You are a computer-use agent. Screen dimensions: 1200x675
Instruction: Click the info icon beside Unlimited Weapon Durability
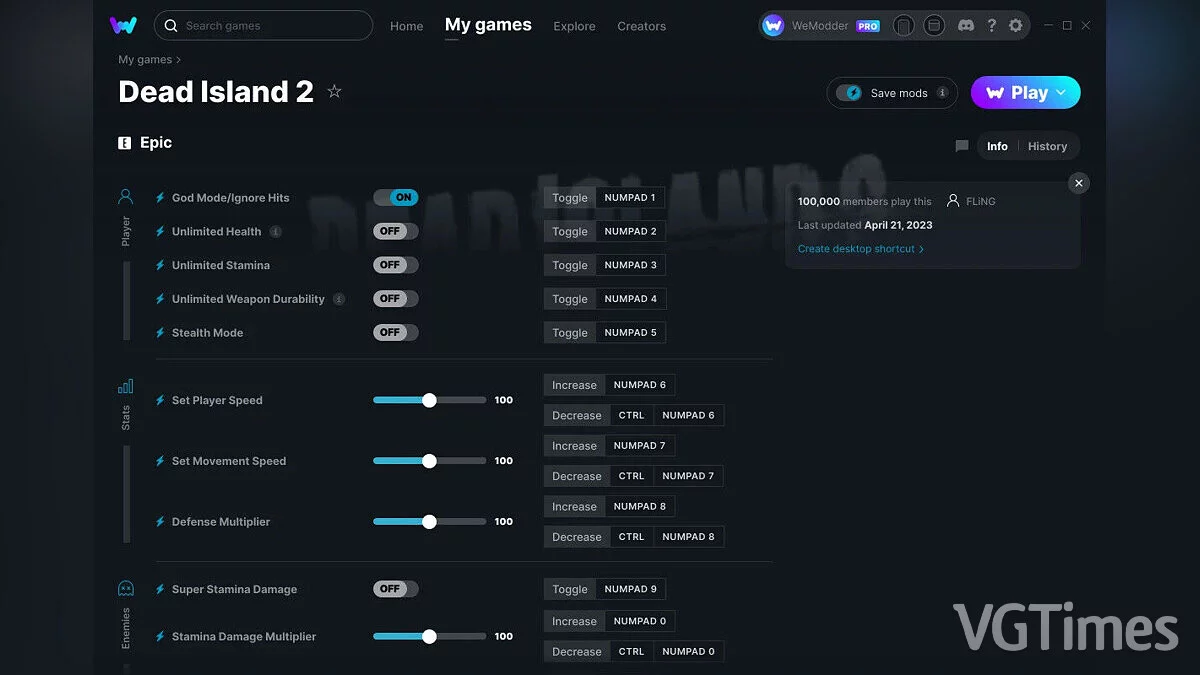coord(339,299)
